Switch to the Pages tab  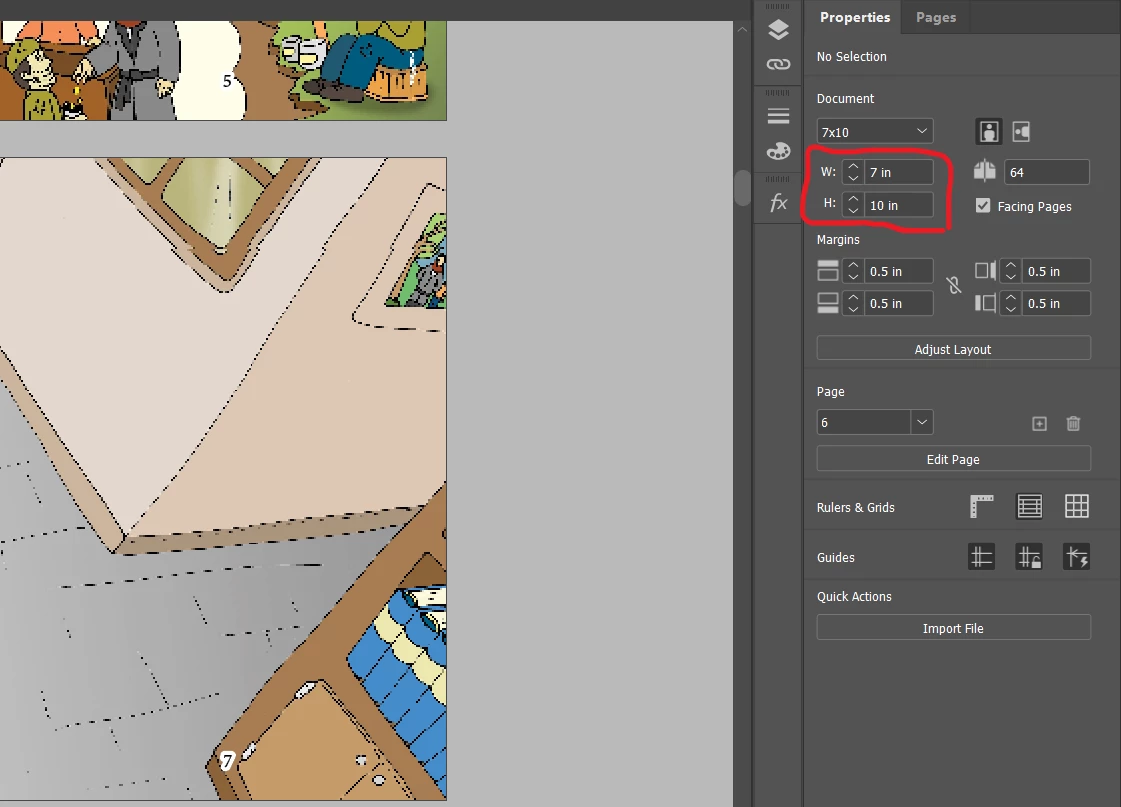pyautogui.click(x=936, y=17)
